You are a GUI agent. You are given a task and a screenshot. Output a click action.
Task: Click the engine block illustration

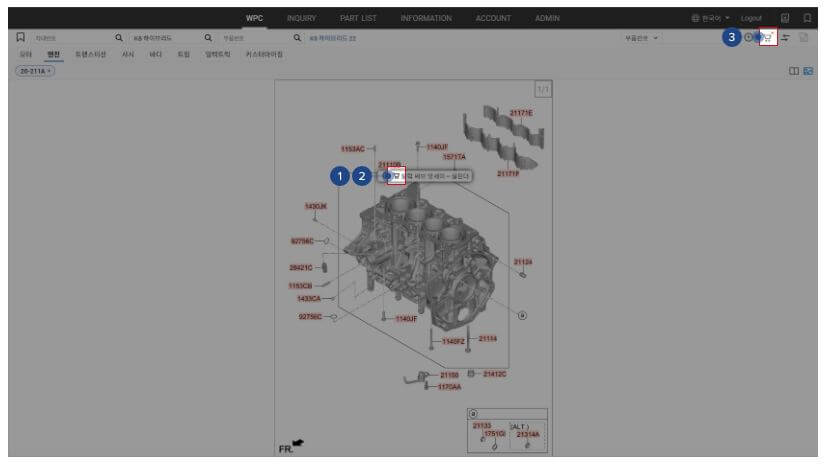click(422, 259)
